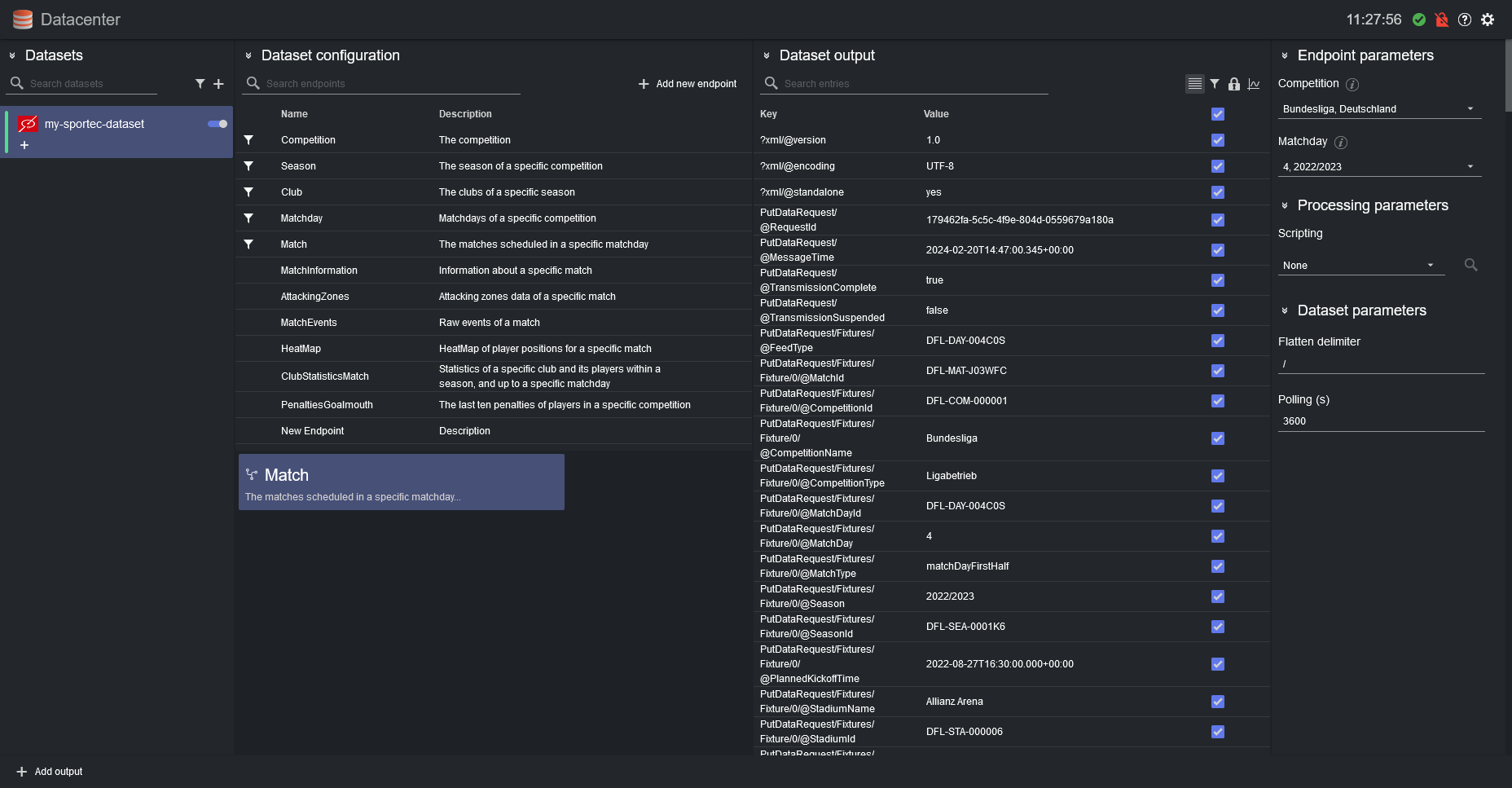Click the info icon beside Competition
Screen dimensions: 1512x788
coord(1352,85)
